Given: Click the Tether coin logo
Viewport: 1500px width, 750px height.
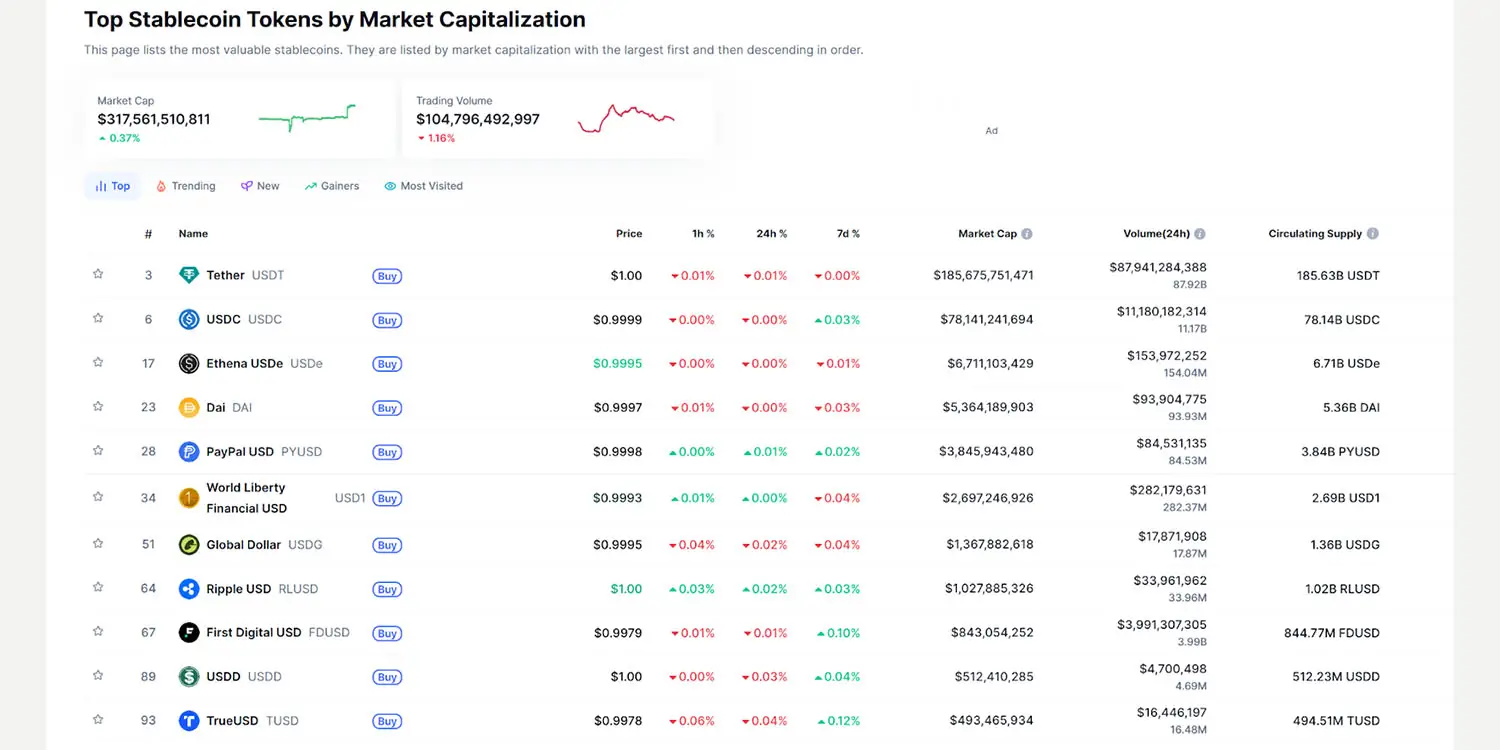Looking at the screenshot, I should click(191, 275).
